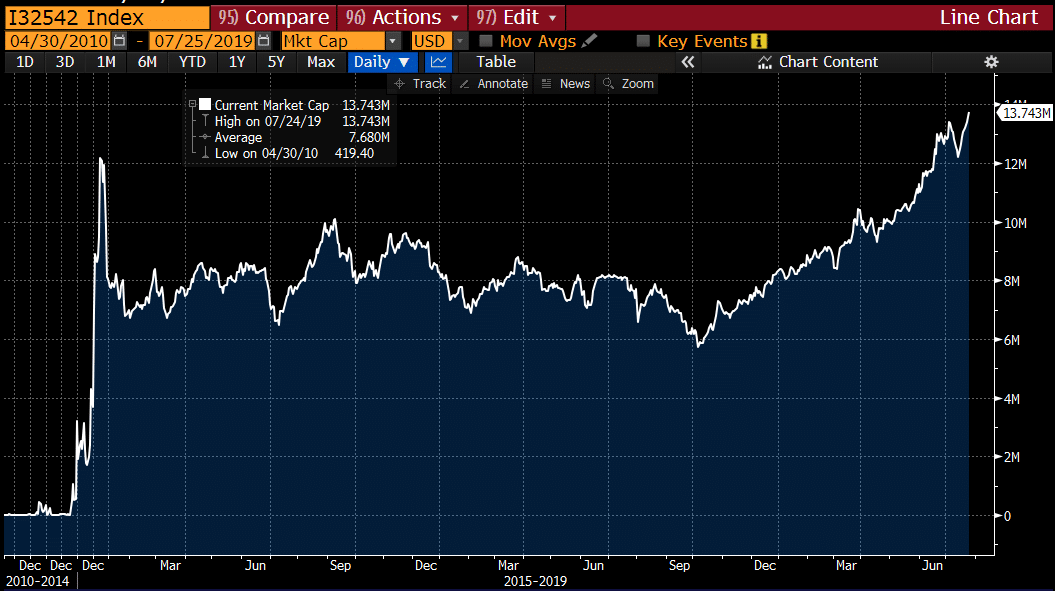Click the white Market Cap legend swatch

pyautogui.click(x=205, y=104)
